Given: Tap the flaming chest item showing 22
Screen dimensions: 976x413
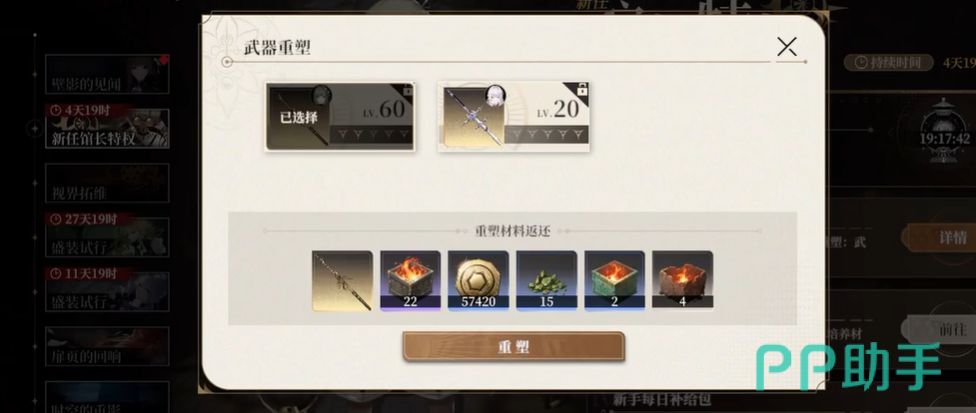Looking at the screenshot, I should pyautogui.click(x=410, y=281).
